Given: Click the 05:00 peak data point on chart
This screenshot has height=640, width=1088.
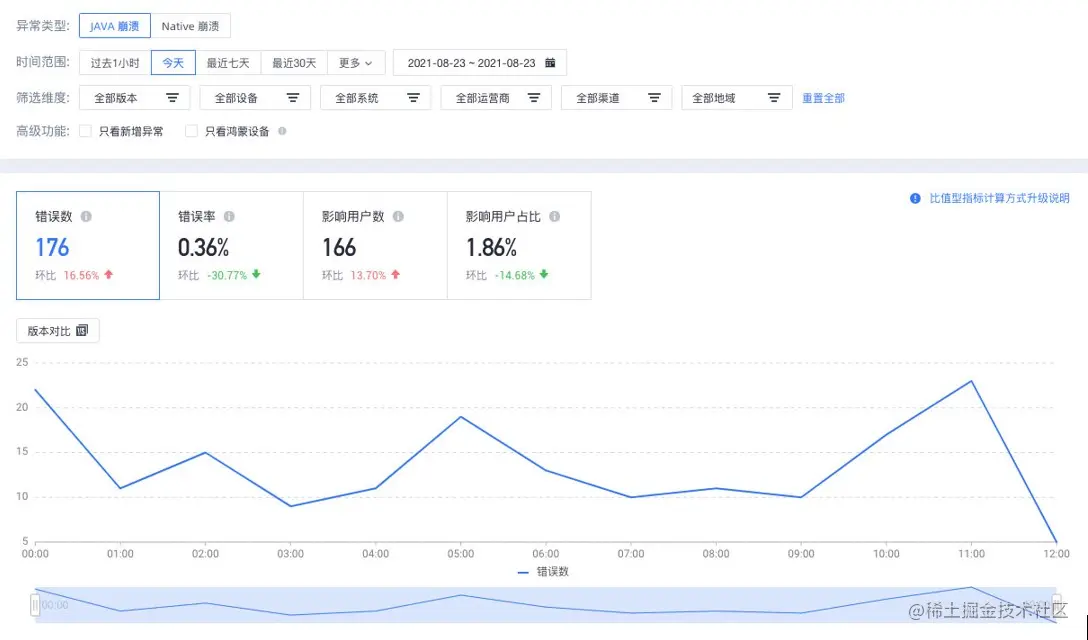Looking at the screenshot, I should tap(461, 417).
